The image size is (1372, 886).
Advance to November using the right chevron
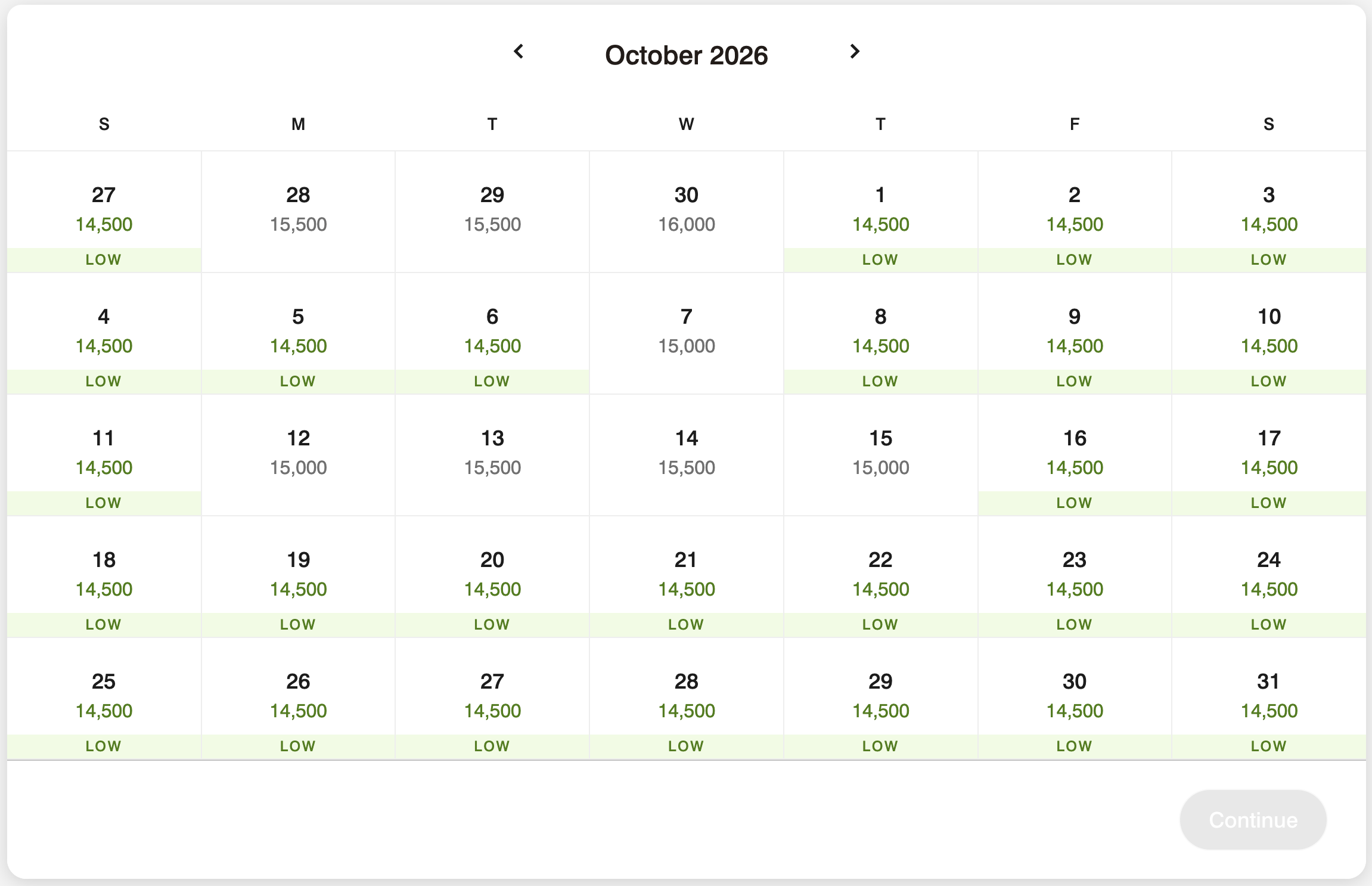854,52
